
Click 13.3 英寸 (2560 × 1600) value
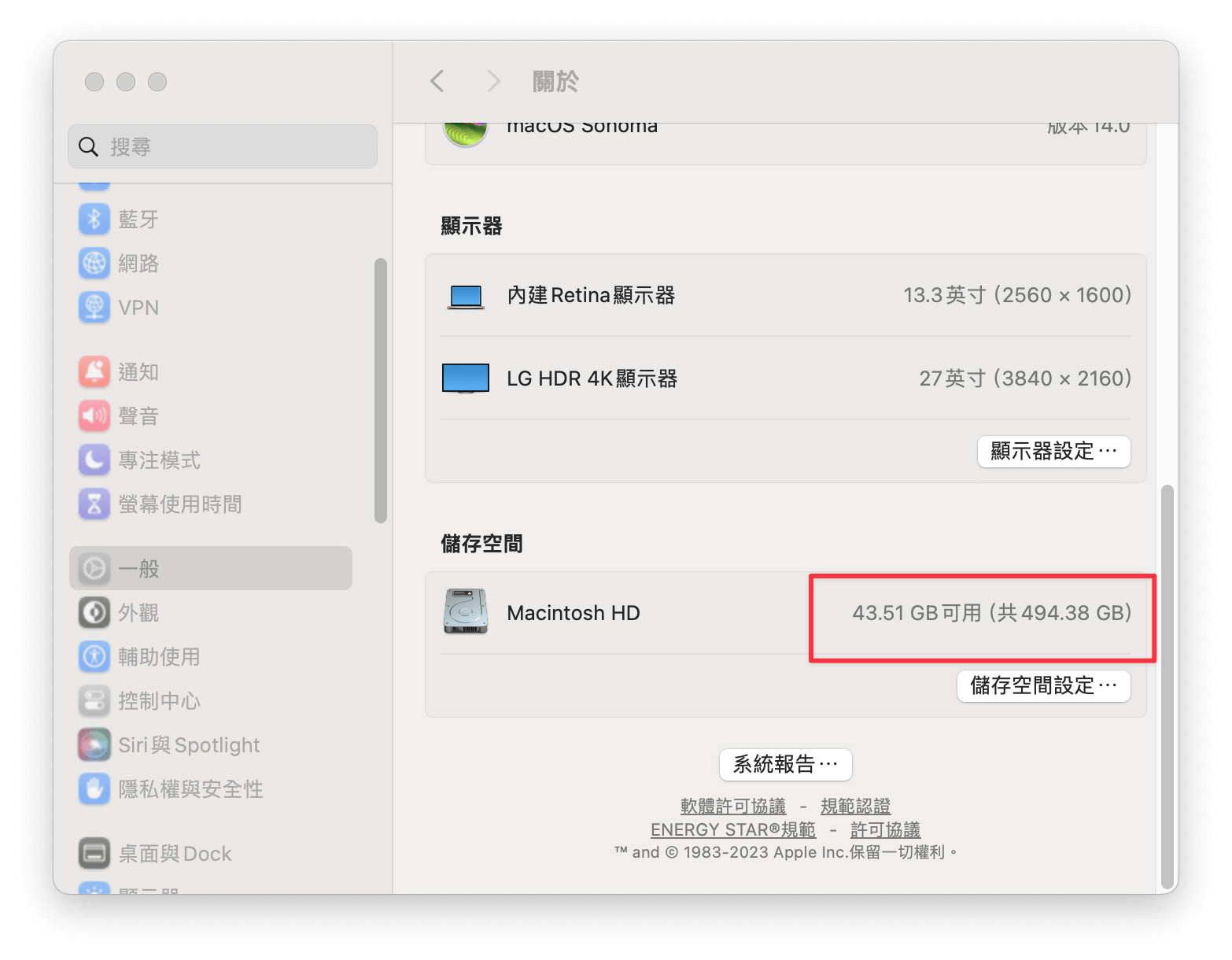[x=1017, y=296]
